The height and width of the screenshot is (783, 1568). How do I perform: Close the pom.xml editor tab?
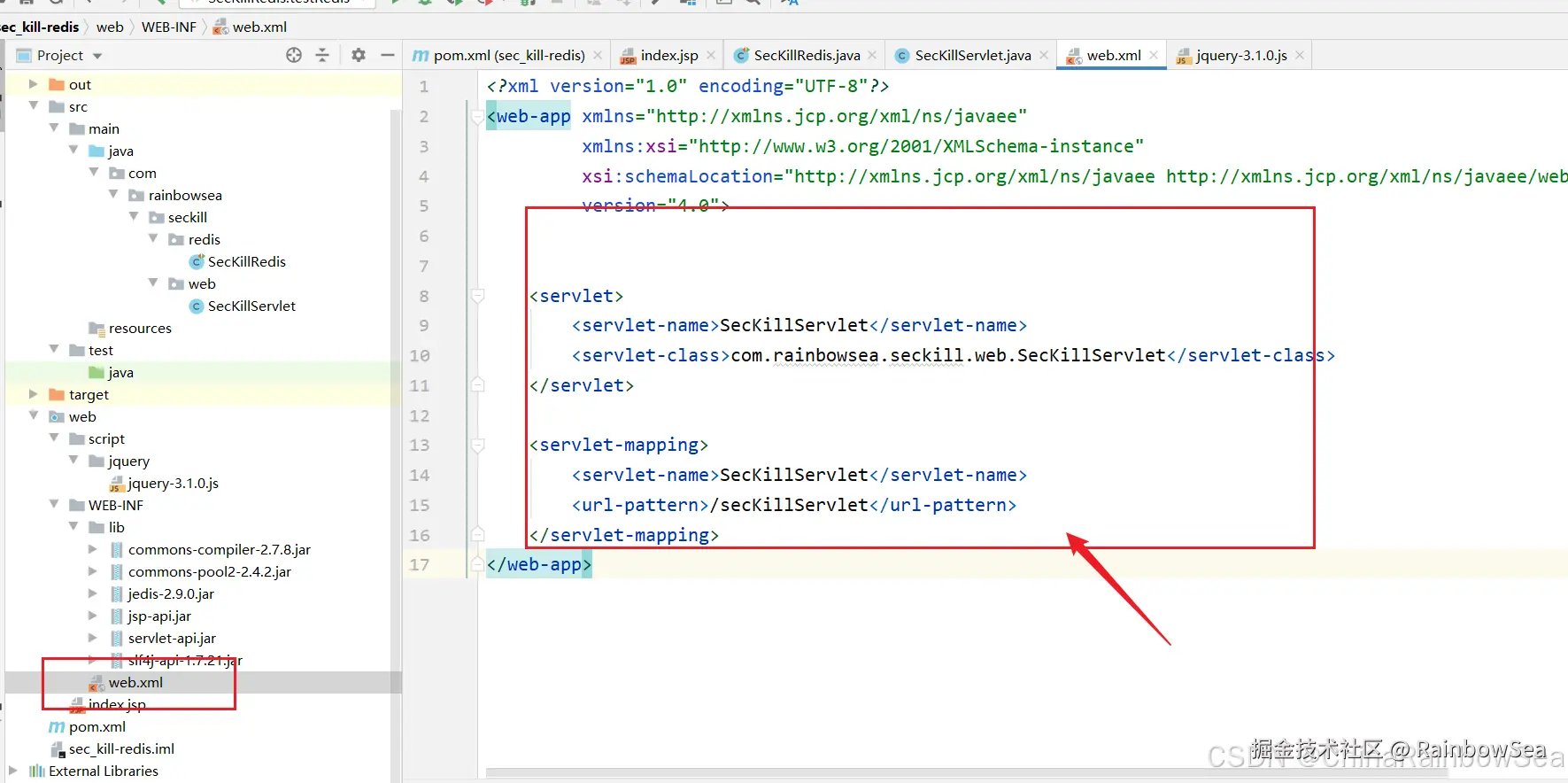(598, 55)
